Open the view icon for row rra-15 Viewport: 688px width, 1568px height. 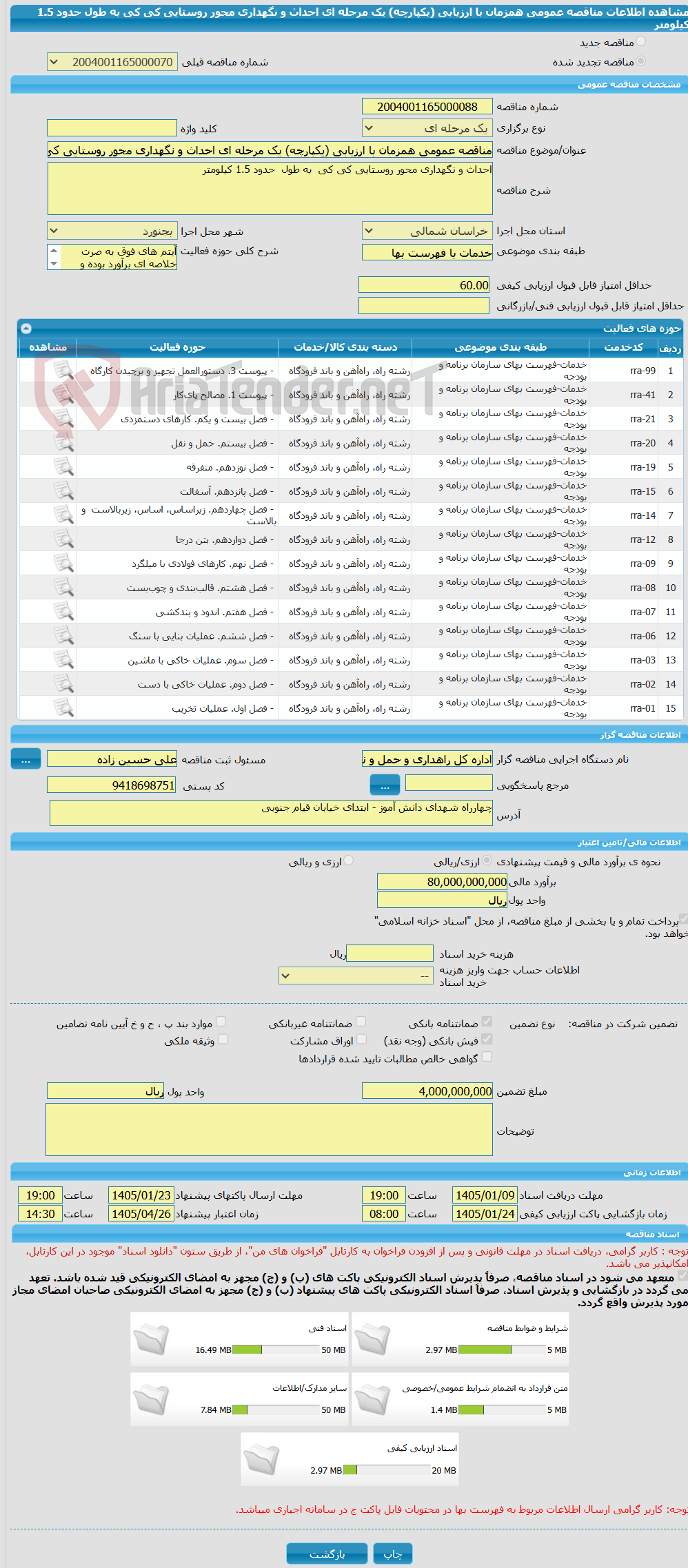point(63,491)
